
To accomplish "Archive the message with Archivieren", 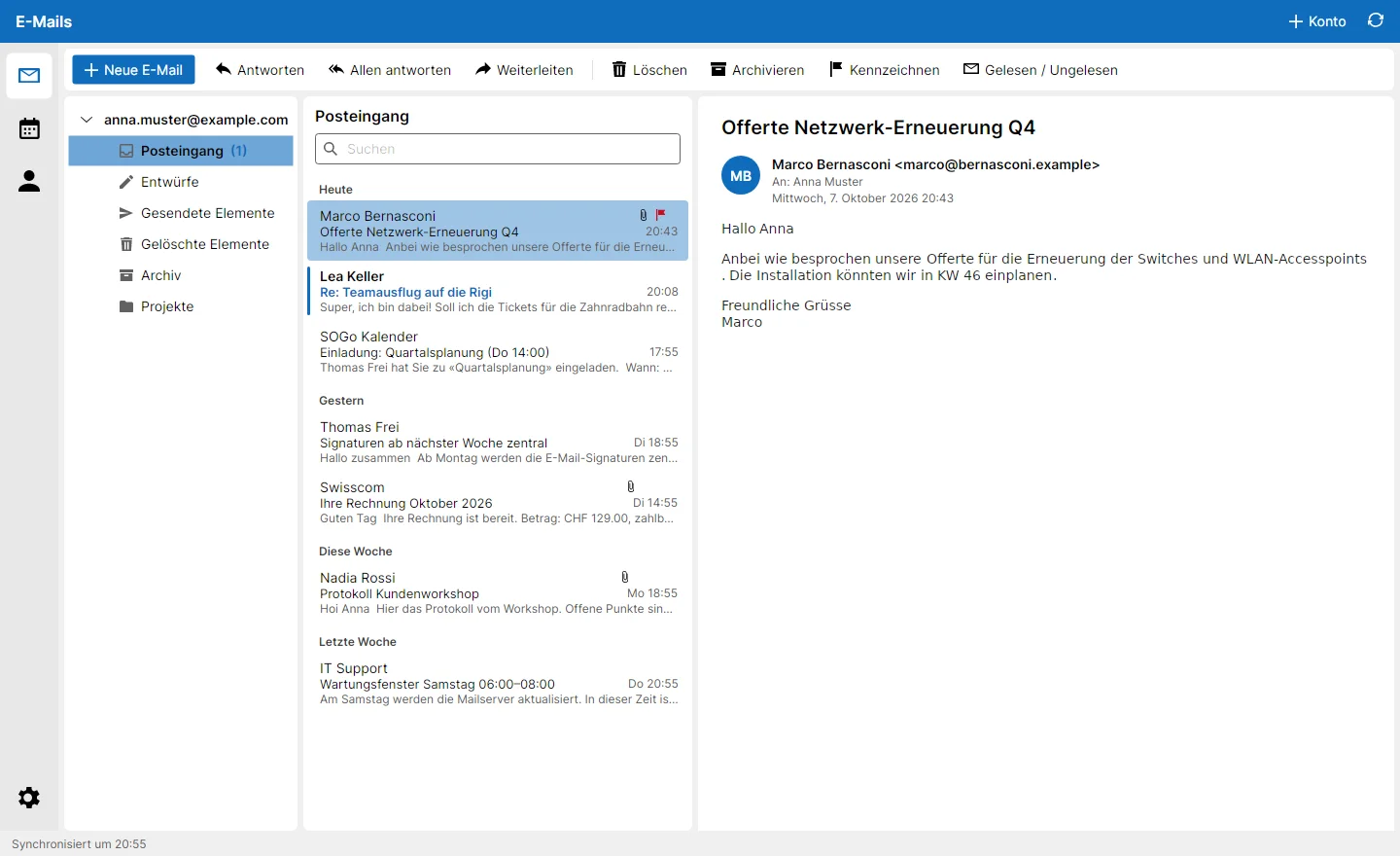I will pos(757,70).
